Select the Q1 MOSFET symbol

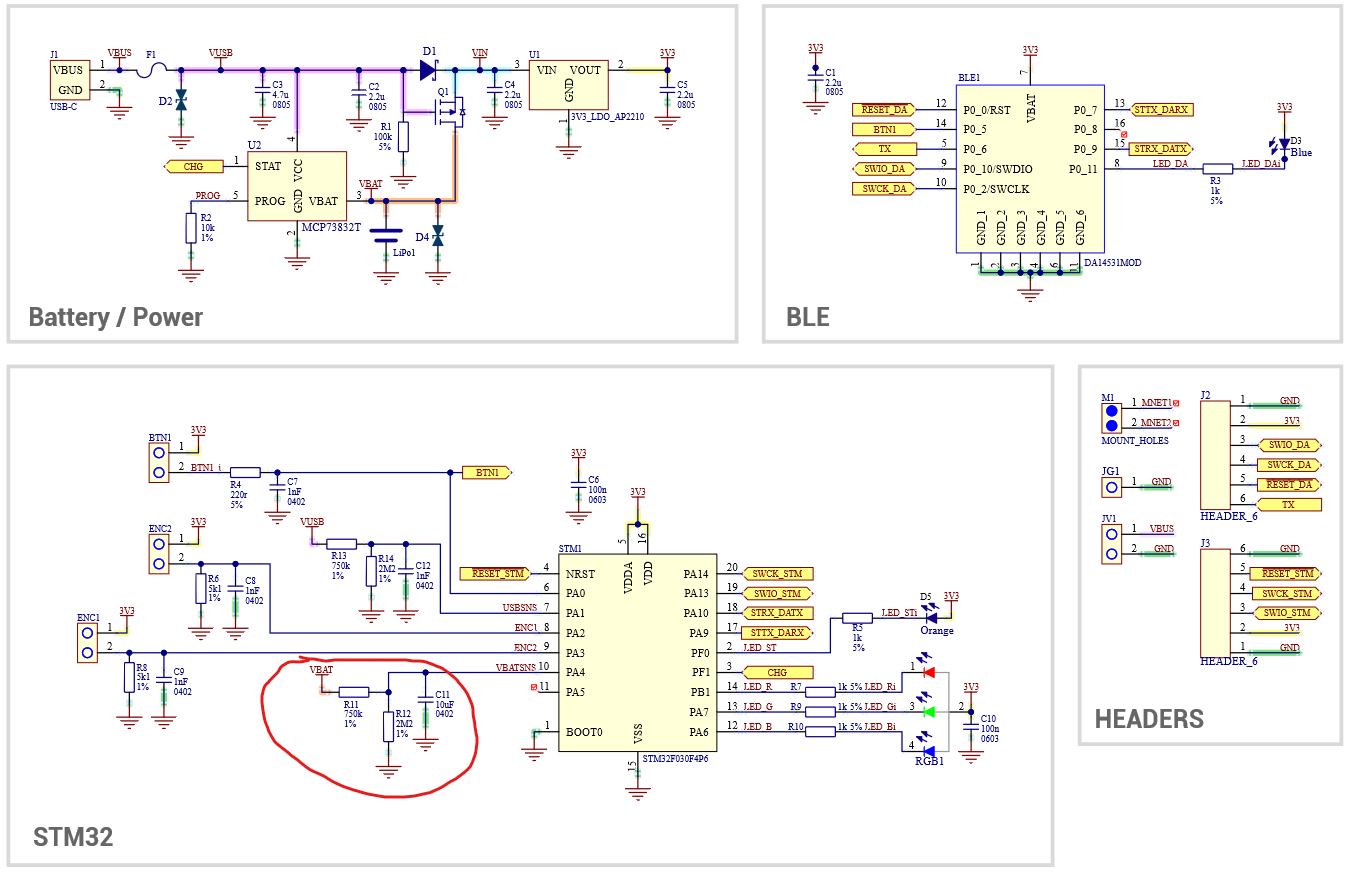pyautogui.click(x=447, y=113)
